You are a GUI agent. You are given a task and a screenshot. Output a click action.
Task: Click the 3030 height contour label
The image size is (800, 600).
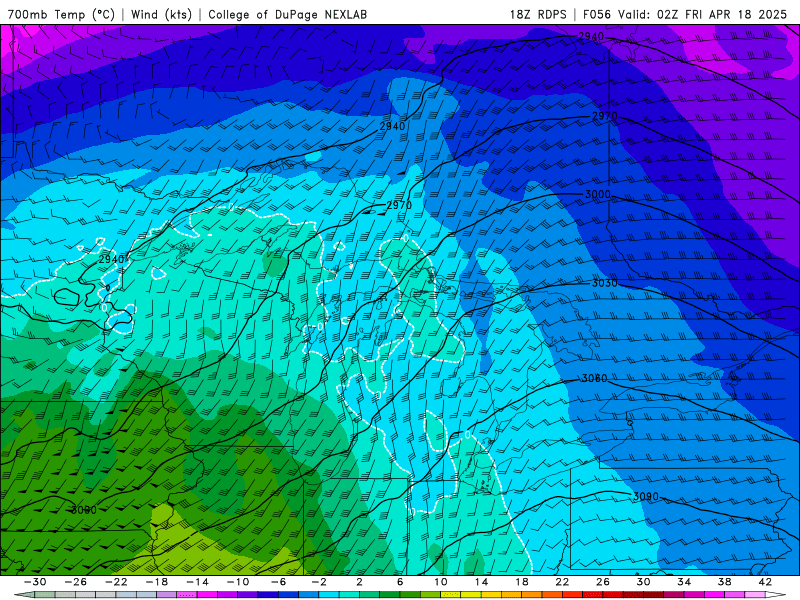click(x=605, y=283)
